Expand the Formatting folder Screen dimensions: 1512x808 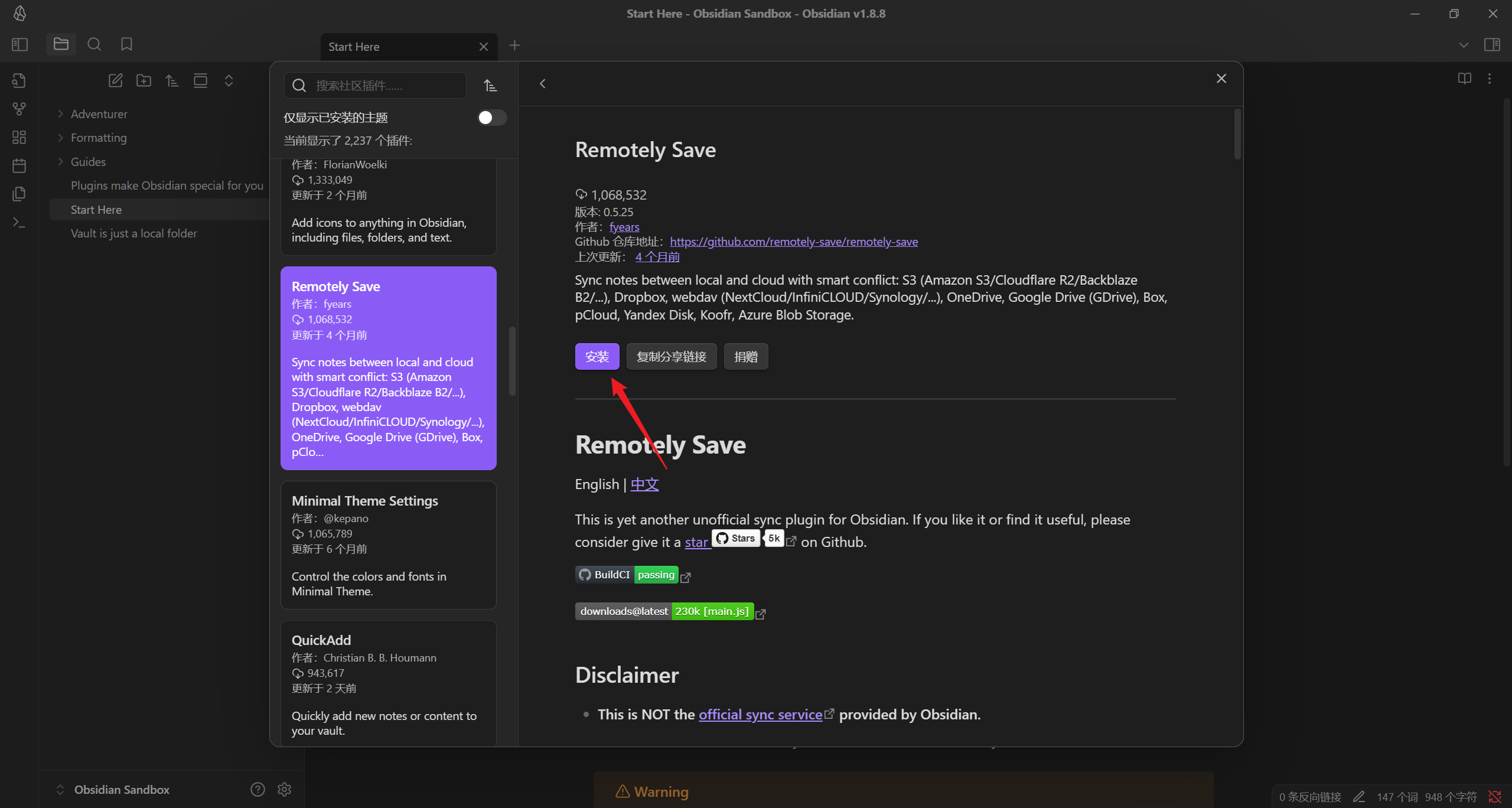pos(99,138)
